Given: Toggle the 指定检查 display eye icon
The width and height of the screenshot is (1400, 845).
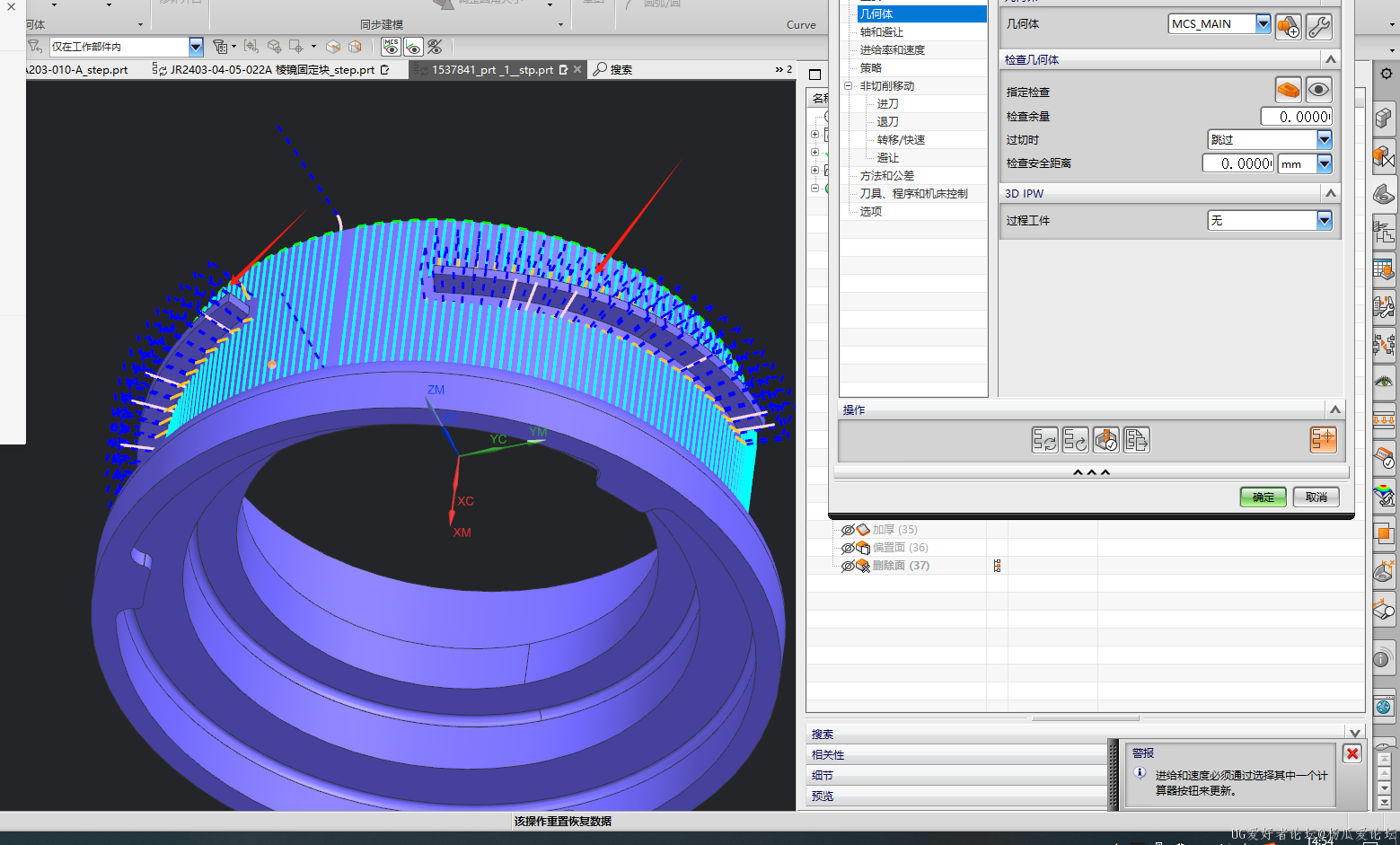Looking at the screenshot, I should pyautogui.click(x=1318, y=90).
